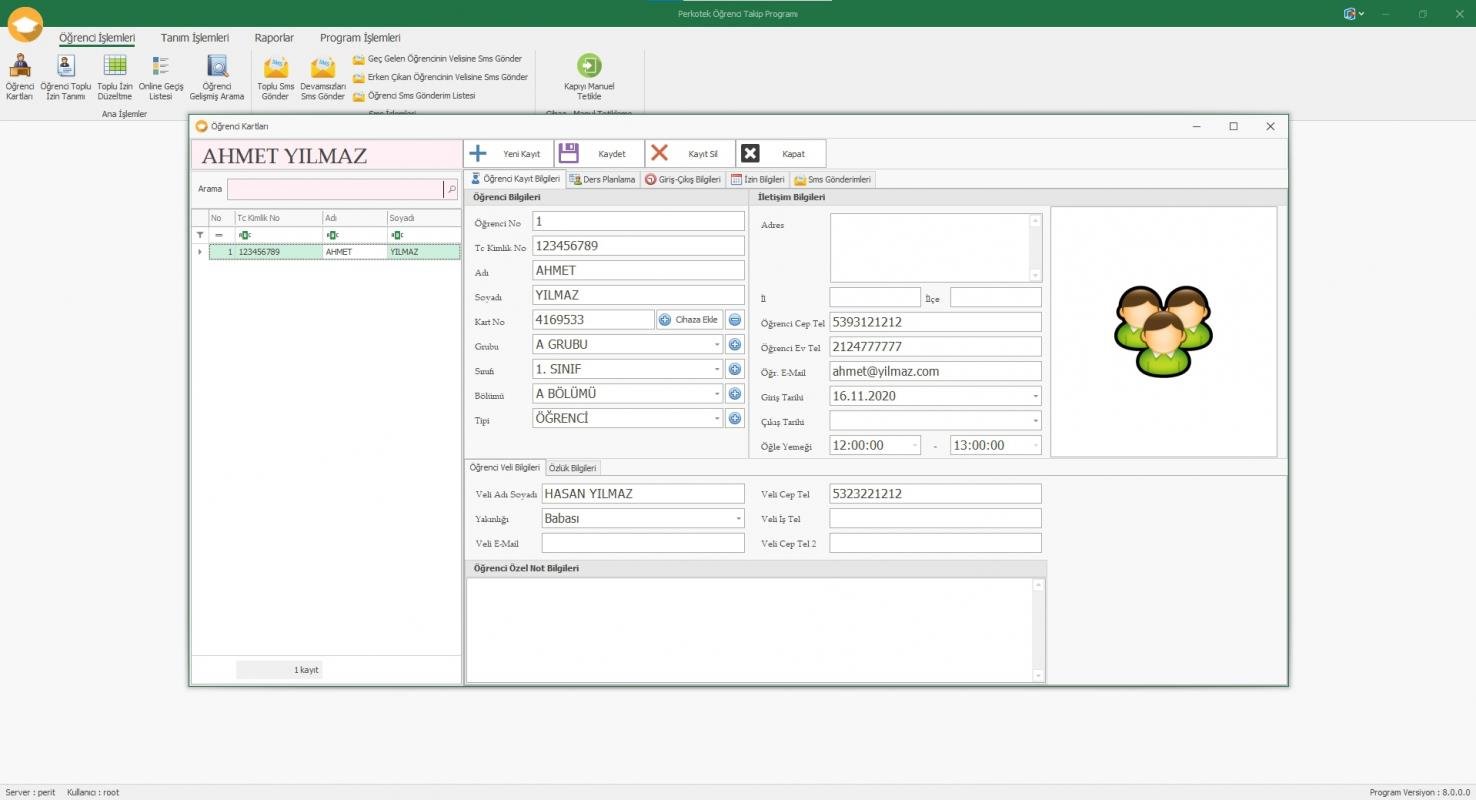Expand the Grubu dropdown
The width and height of the screenshot is (1476, 800).
(717, 344)
